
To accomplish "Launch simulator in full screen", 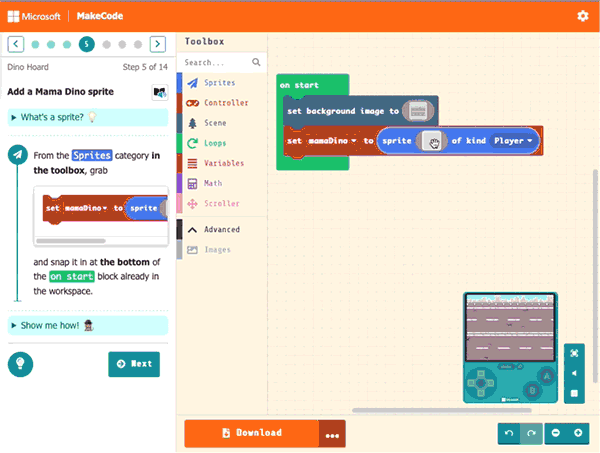I will click(x=574, y=353).
